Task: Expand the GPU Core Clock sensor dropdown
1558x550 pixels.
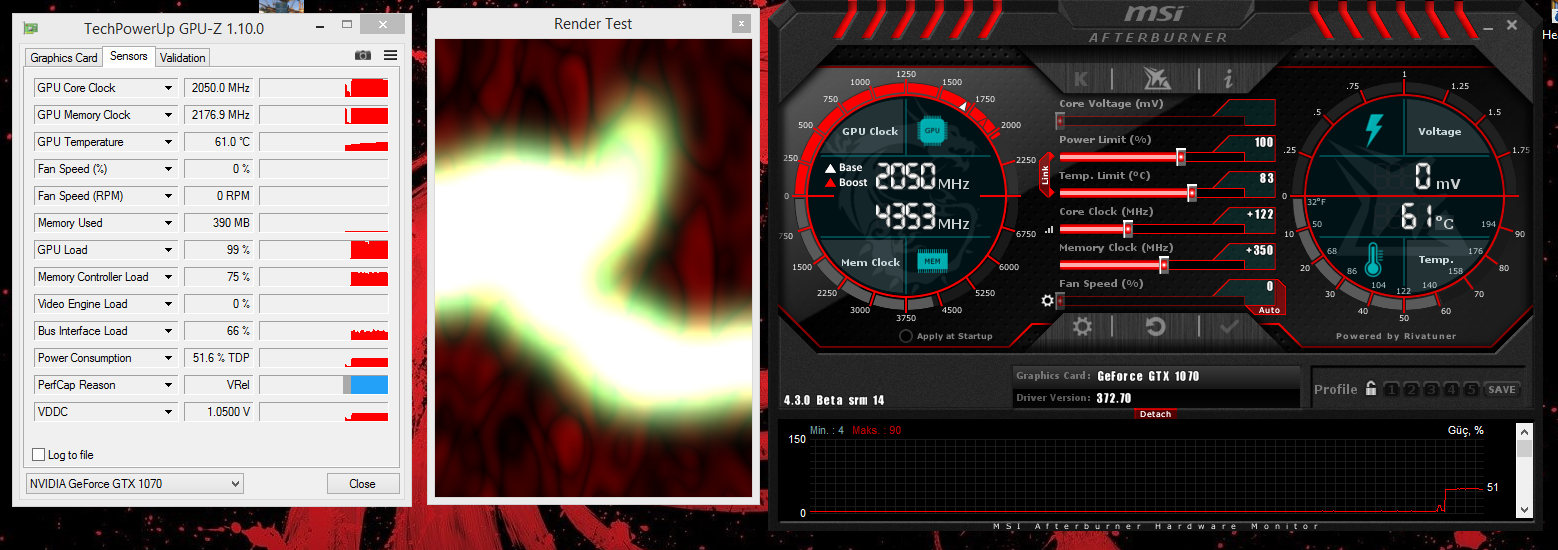Action: tap(168, 88)
